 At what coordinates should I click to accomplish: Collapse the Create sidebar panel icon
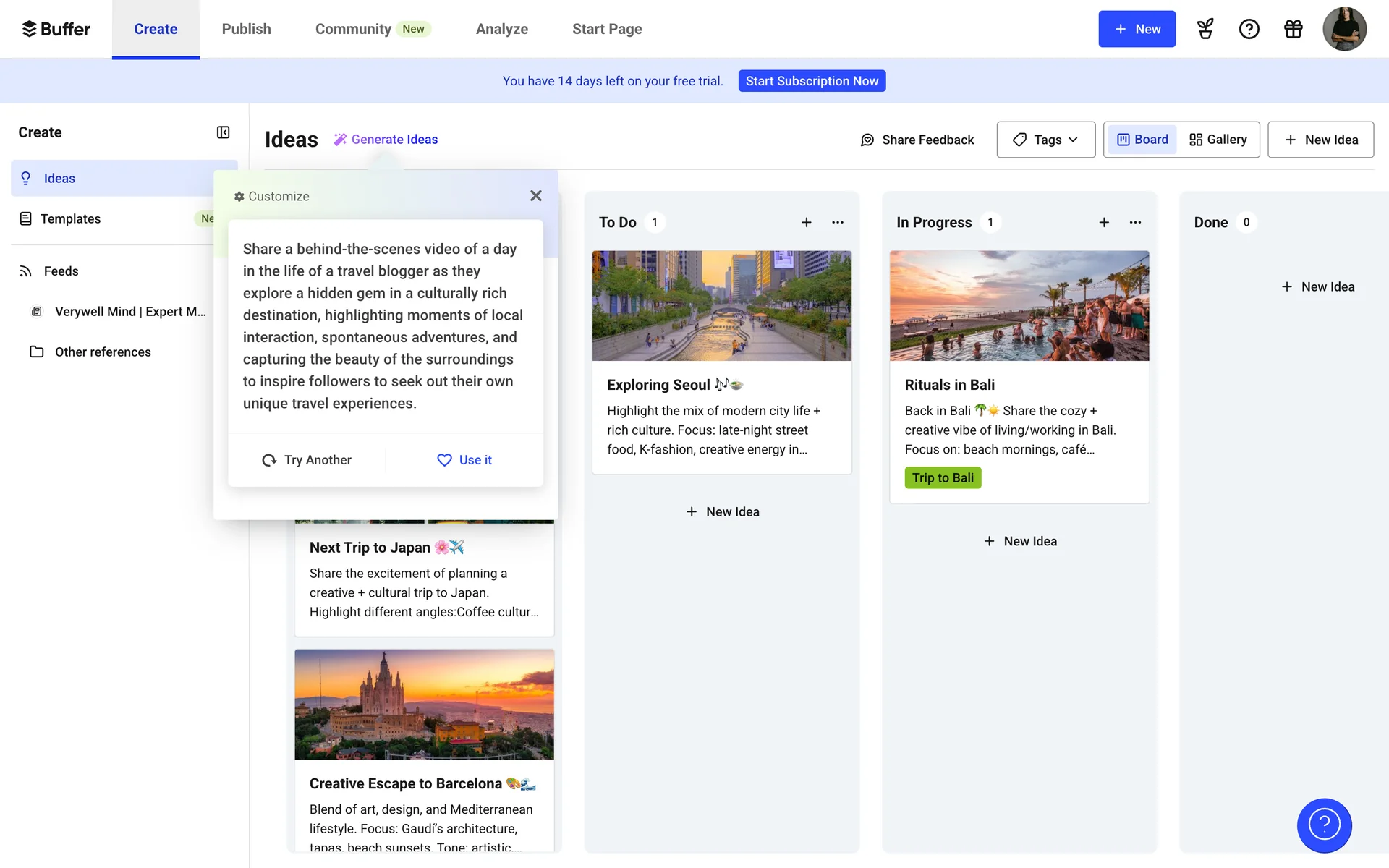223,132
